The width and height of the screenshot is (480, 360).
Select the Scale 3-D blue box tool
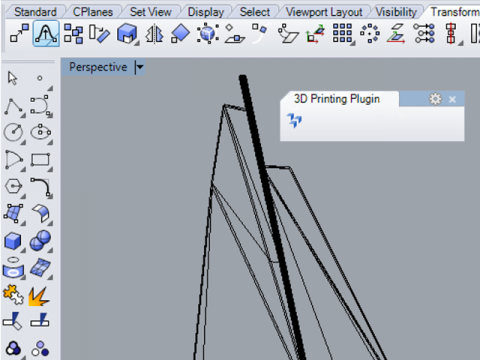tap(127, 33)
